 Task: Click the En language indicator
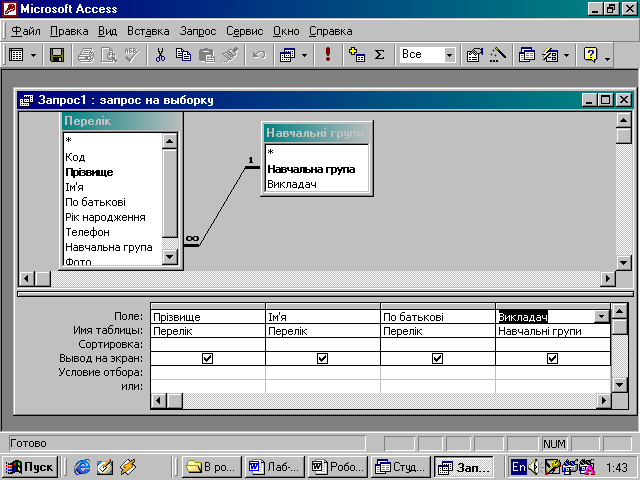coord(518,467)
